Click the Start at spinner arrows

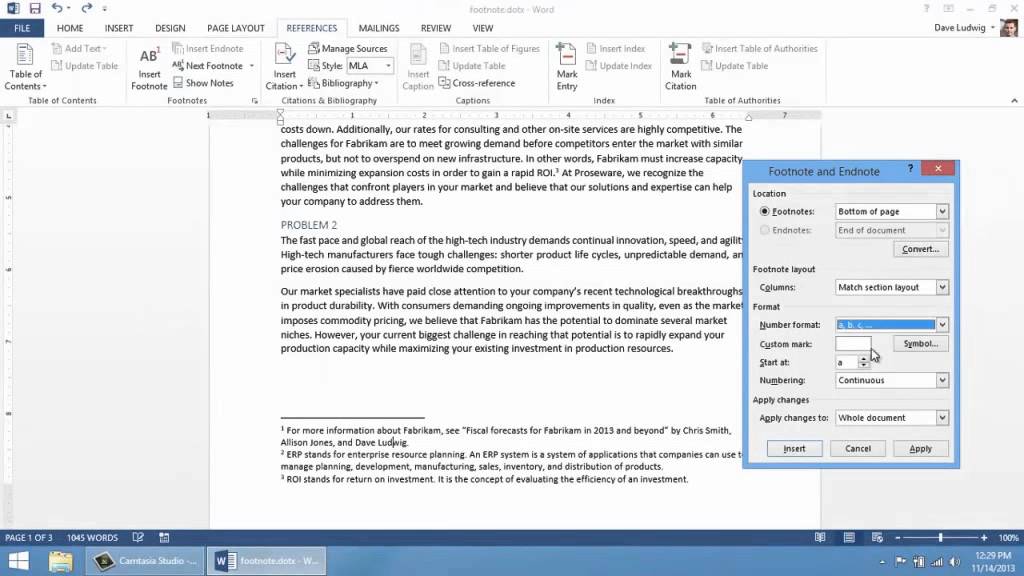coord(863,362)
